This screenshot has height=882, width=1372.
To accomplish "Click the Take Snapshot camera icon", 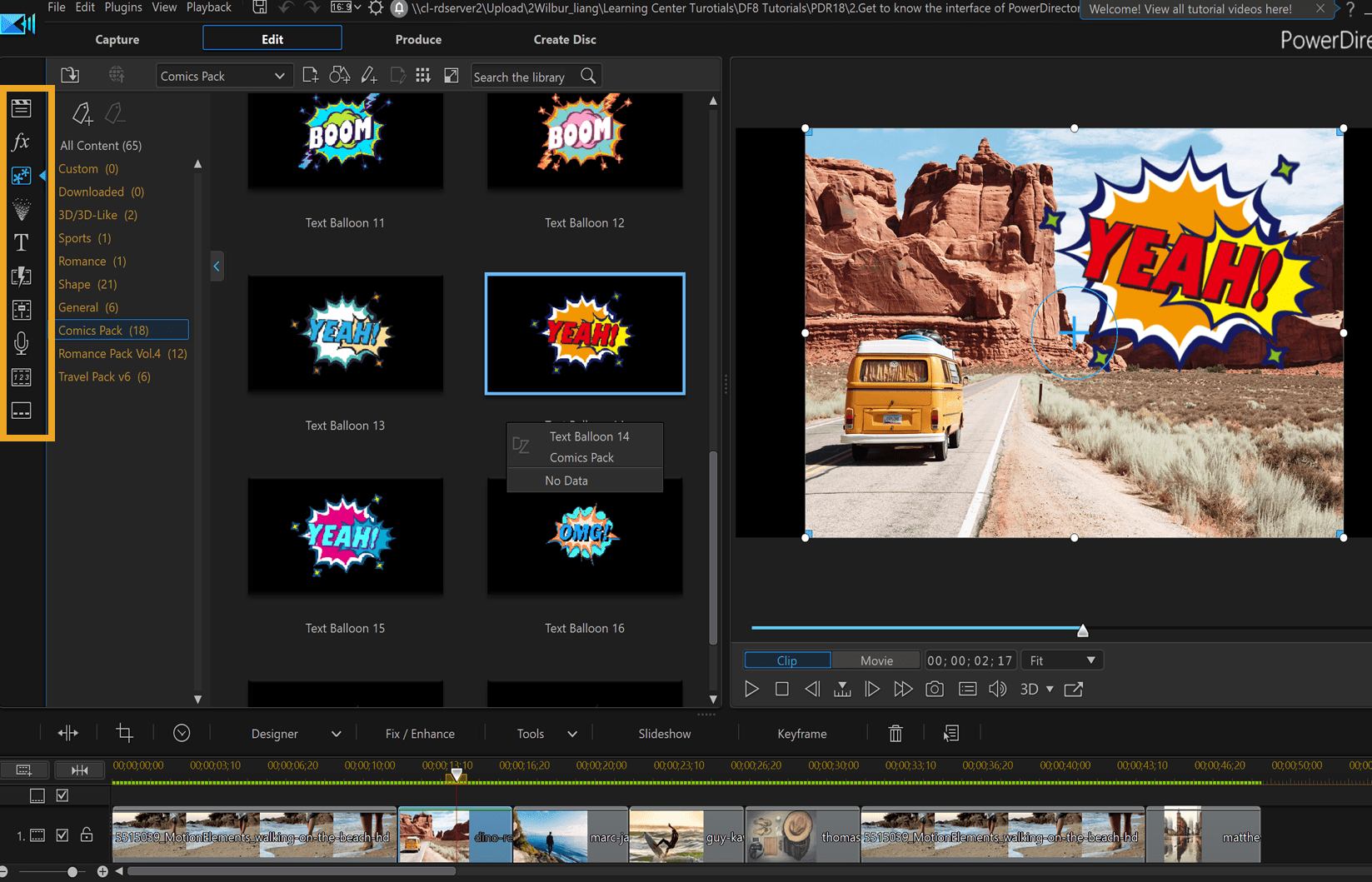I will pyautogui.click(x=935, y=689).
